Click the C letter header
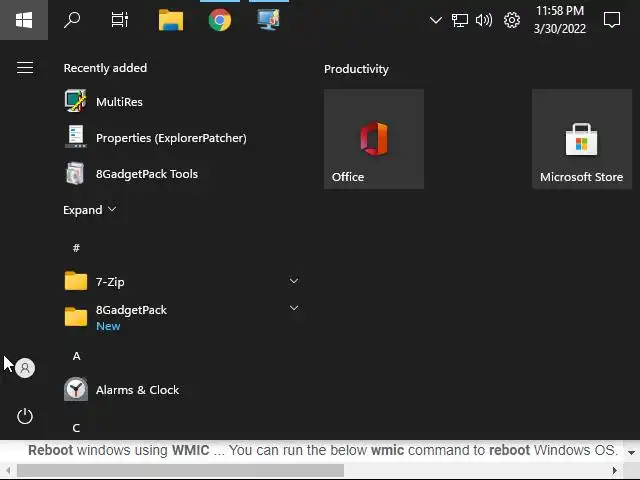The image size is (640, 480). (76, 428)
